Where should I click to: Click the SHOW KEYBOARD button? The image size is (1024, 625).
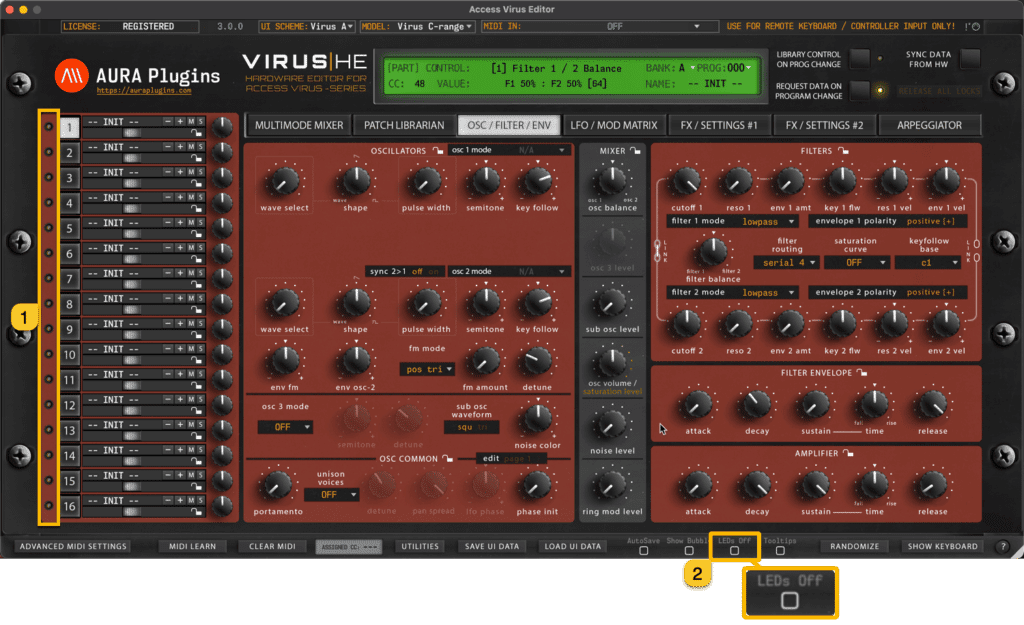pyautogui.click(x=942, y=547)
